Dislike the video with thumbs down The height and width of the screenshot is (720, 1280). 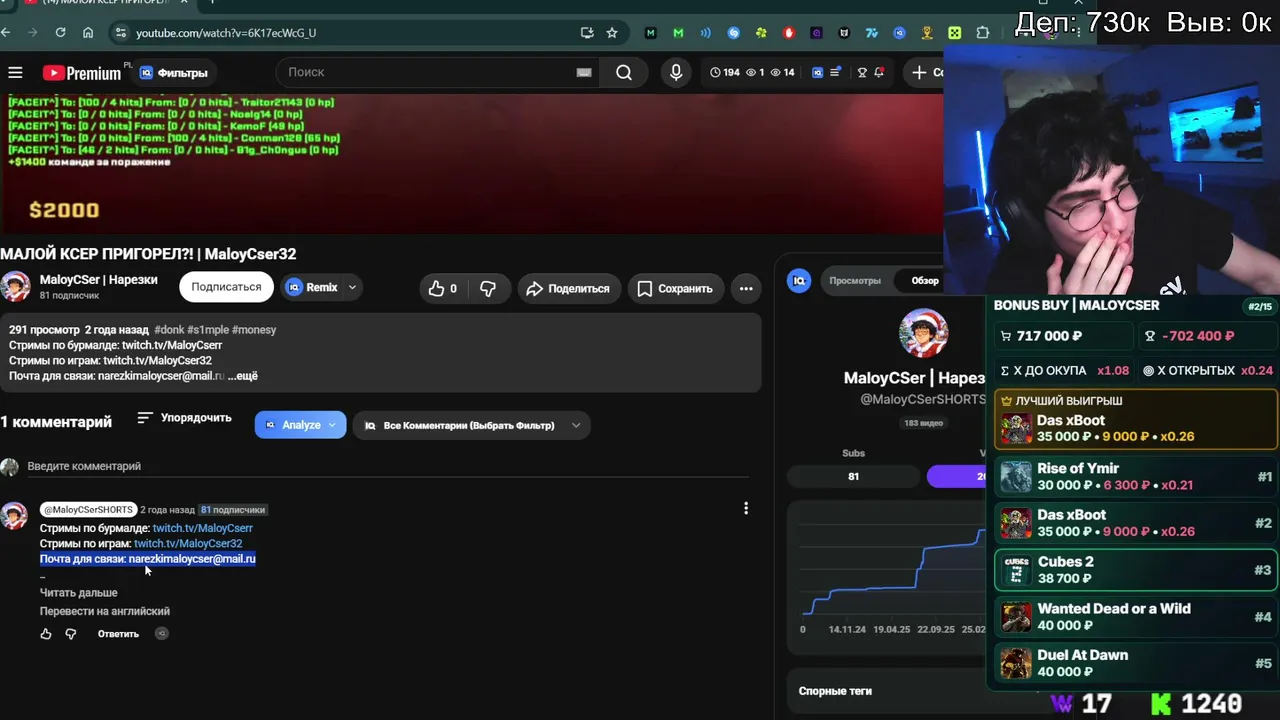[488, 288]
